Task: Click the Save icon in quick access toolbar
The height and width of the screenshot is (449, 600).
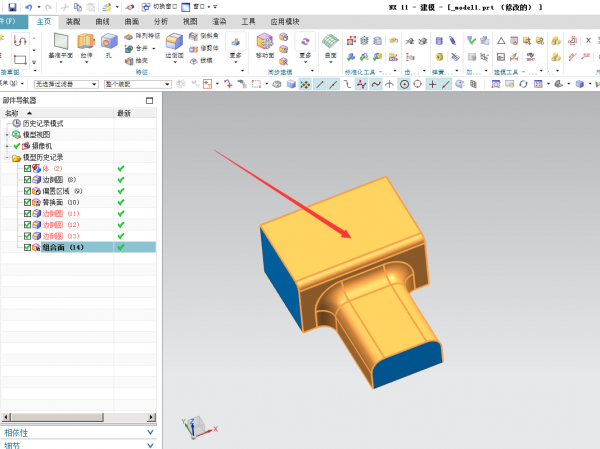Action: click(12, 7)
